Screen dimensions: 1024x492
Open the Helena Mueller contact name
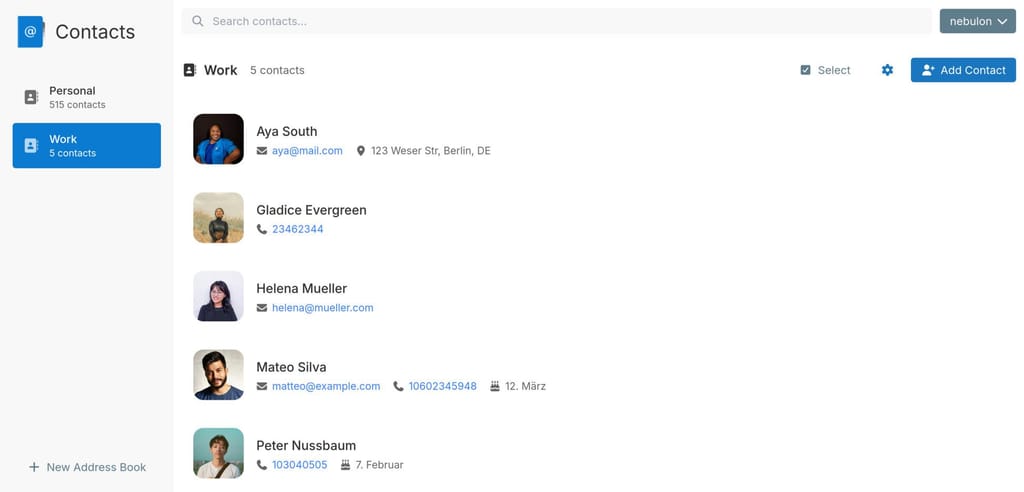[302, 288]
